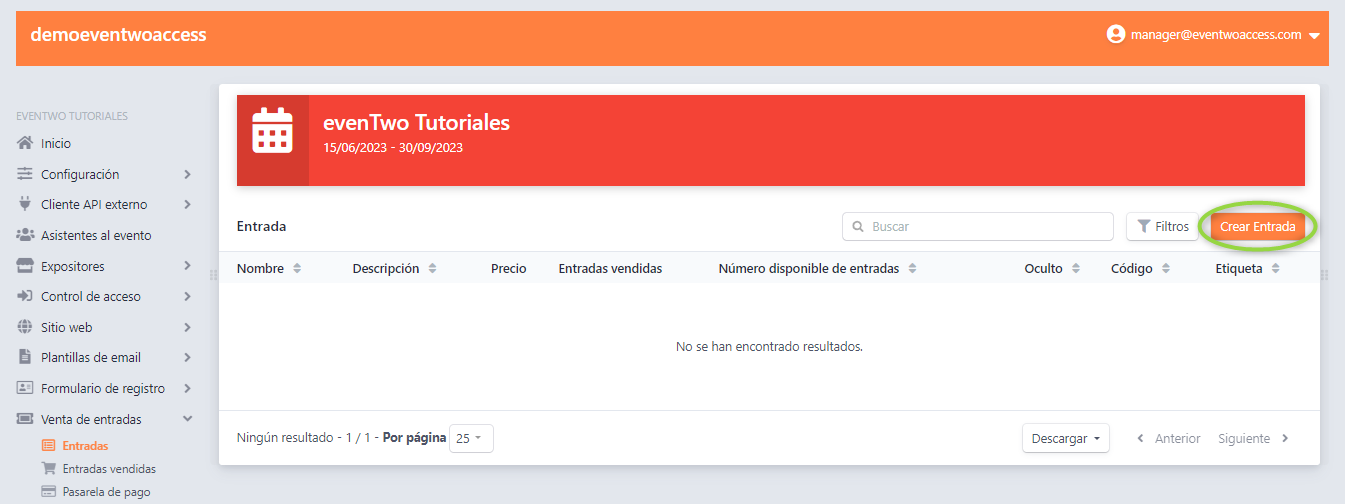Click the Formulario de registro card icon
This screenshot has width=1345, height=504.
pyautogui.click(x=26, y=388)
